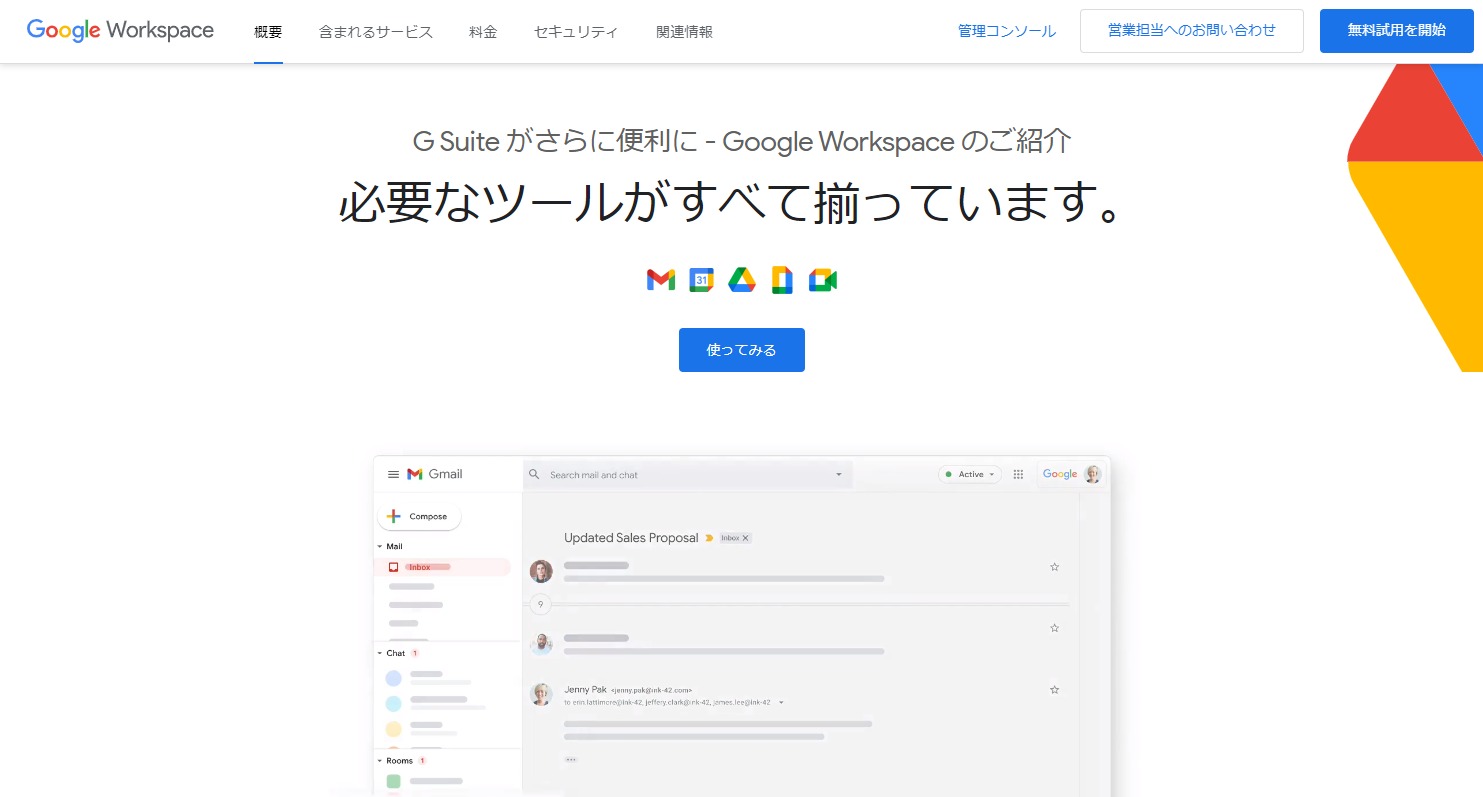Click the account avatar in Gmail preview
Viewport: 1483px width, 797px height.
[1093, 474]
